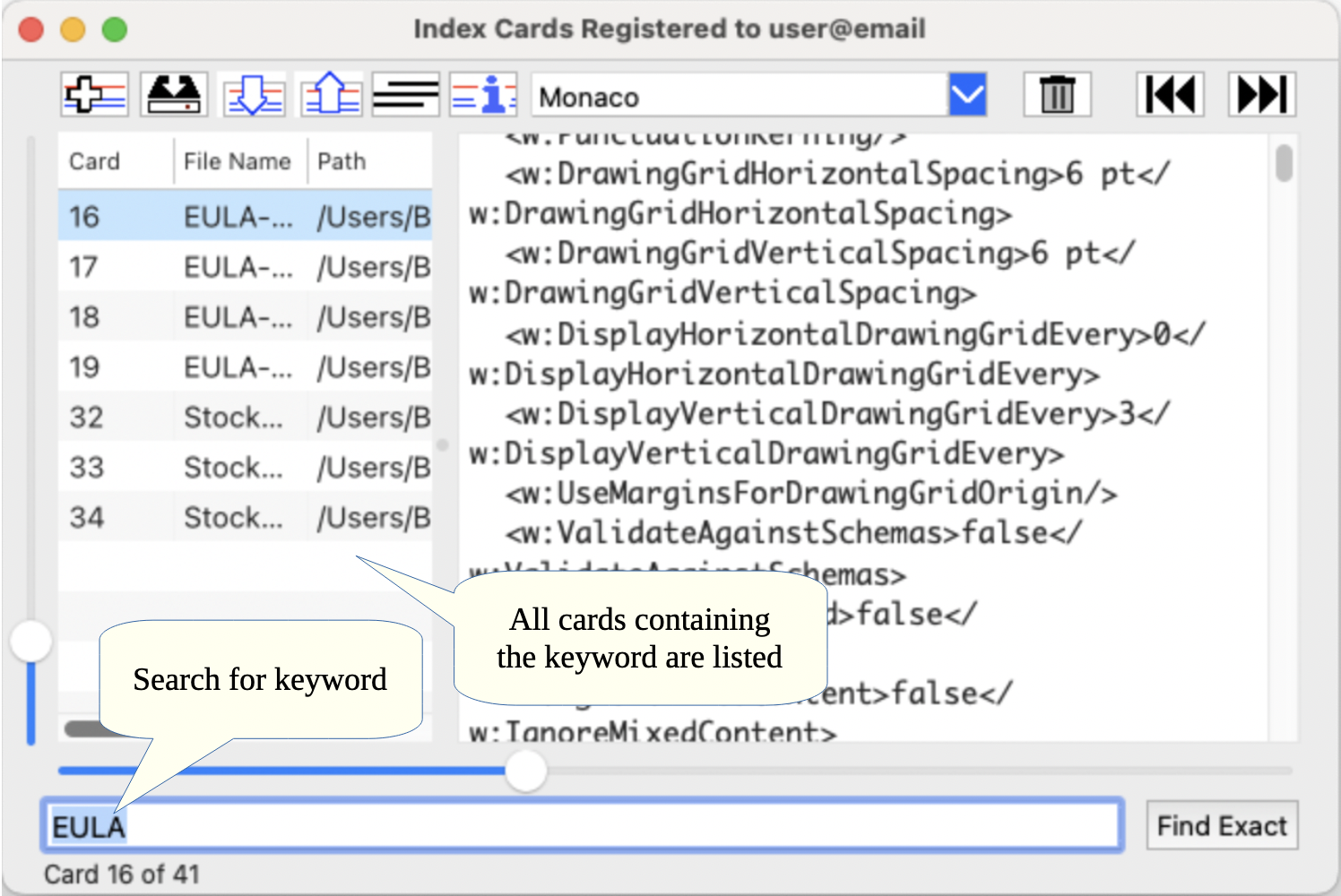Select card 17 in the list

244,267
